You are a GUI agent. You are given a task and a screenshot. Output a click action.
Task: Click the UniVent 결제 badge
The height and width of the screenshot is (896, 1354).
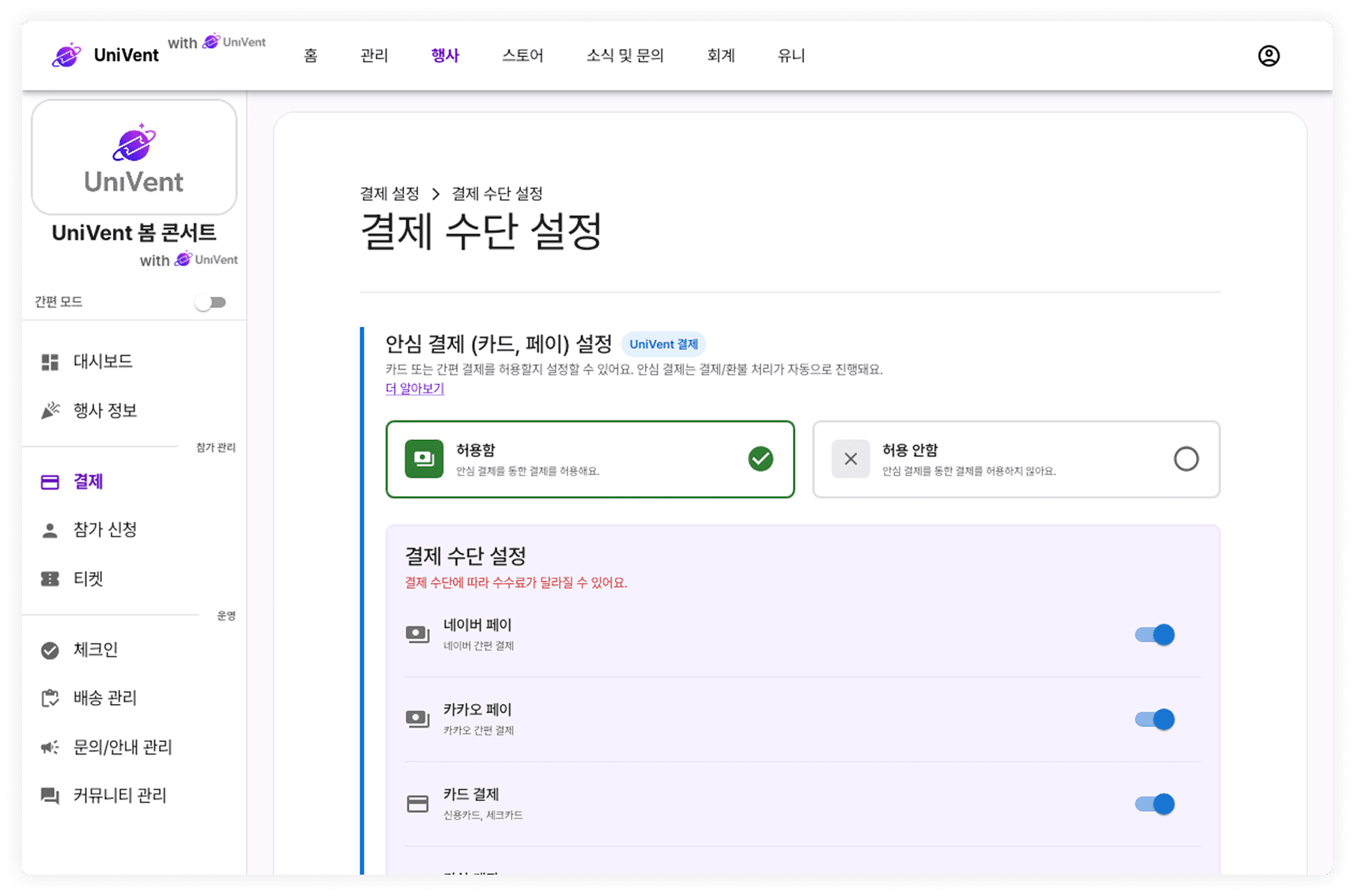[x=664, y=344]
